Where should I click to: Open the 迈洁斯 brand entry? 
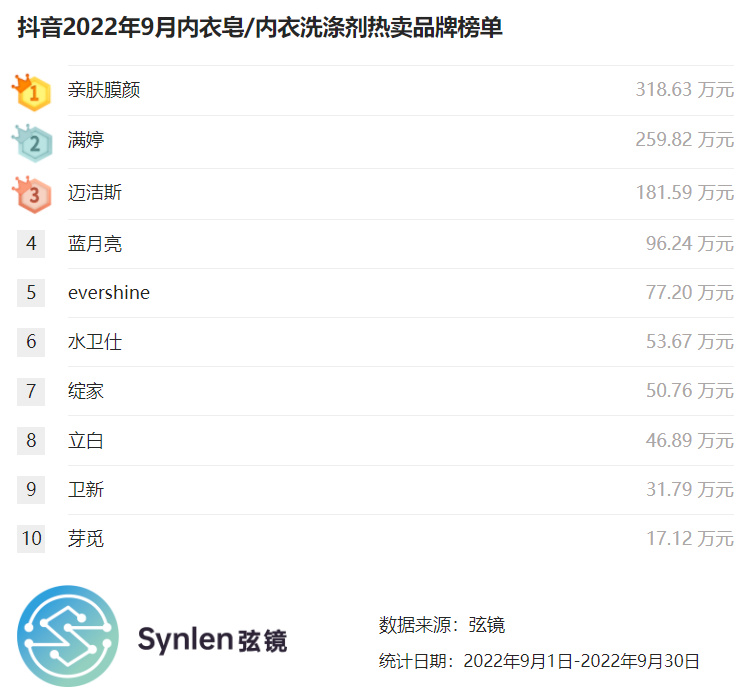click(95, 193)
